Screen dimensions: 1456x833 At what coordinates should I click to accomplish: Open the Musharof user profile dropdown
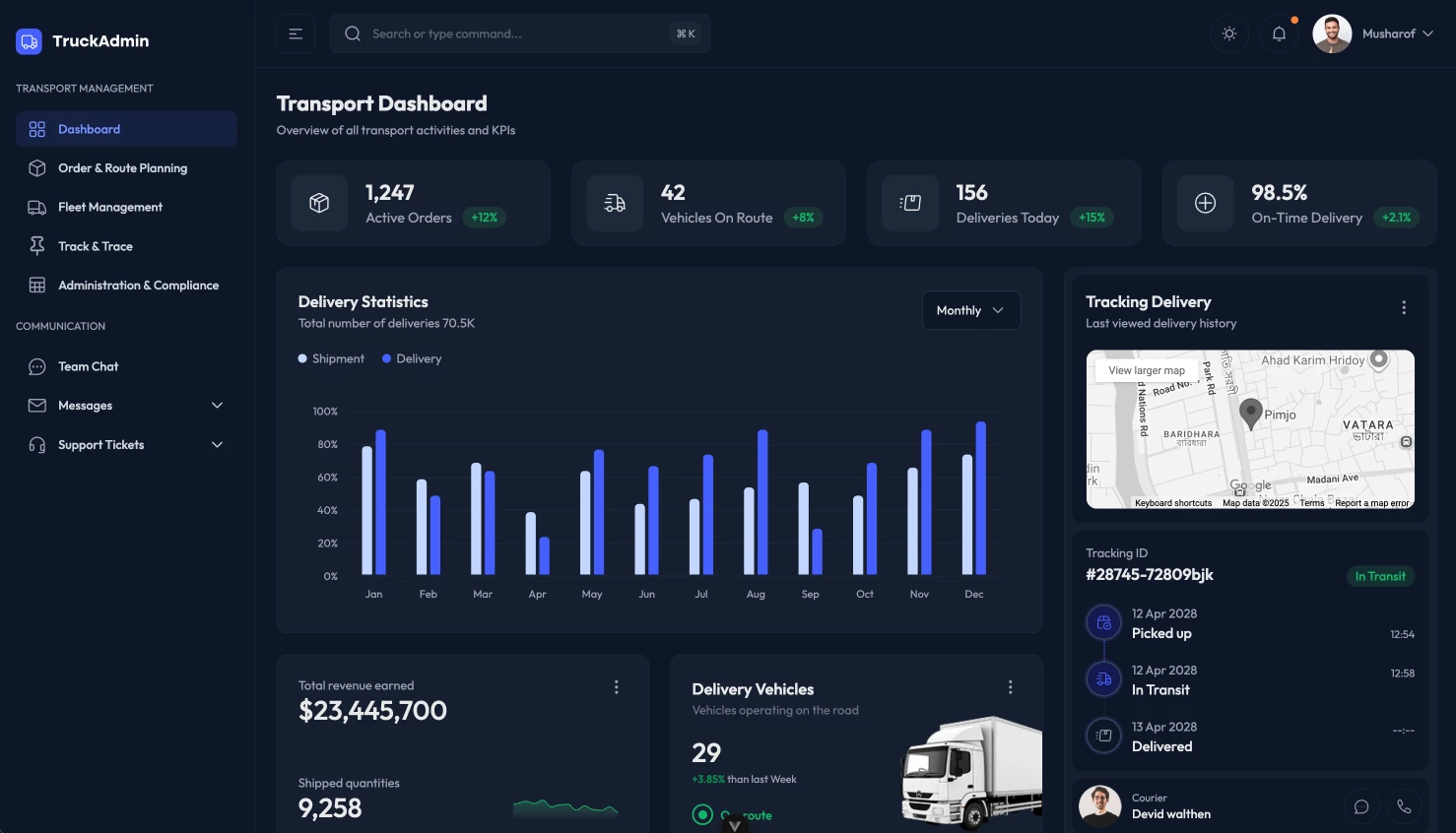coord(1373,33)
